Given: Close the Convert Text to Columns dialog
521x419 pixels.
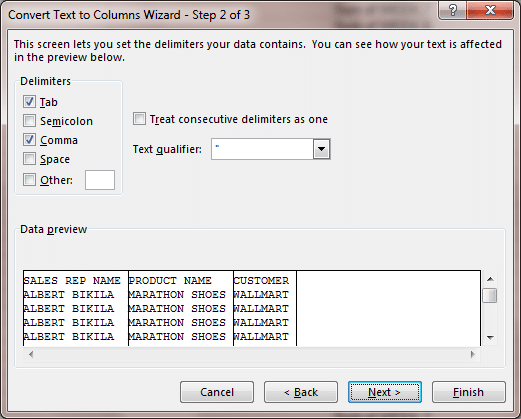Looking at the screenshot, I should 490,10.
